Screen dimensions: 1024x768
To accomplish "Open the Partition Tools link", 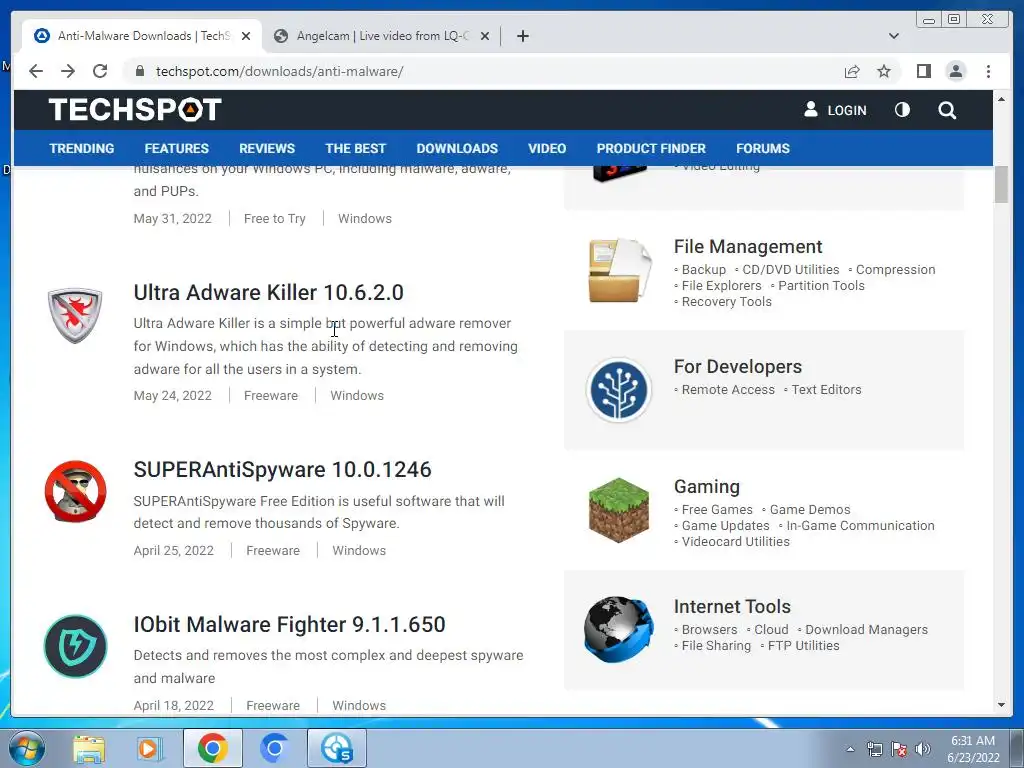I will (821, 285).
